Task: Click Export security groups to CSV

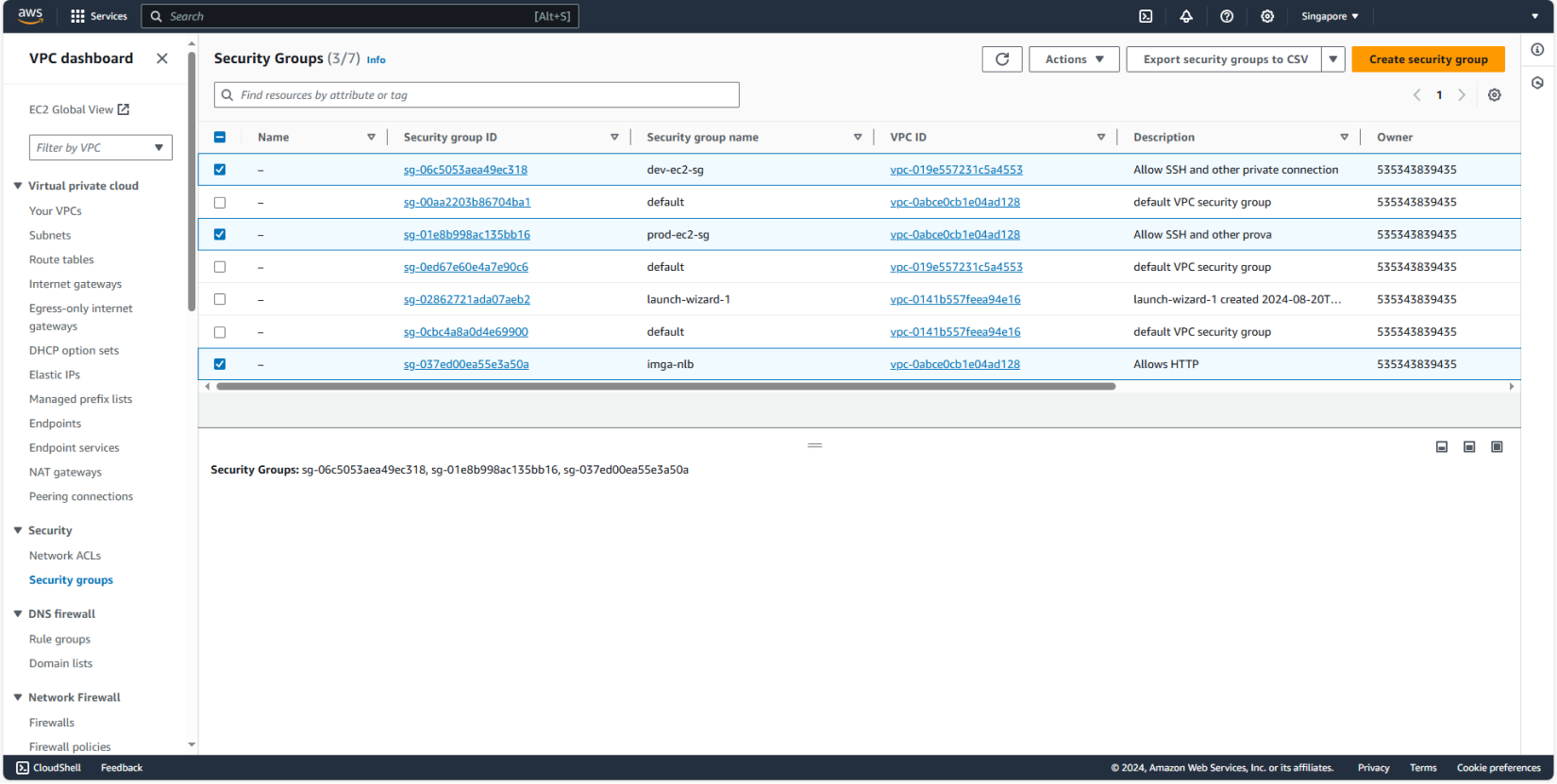Action: [1225, 59]
